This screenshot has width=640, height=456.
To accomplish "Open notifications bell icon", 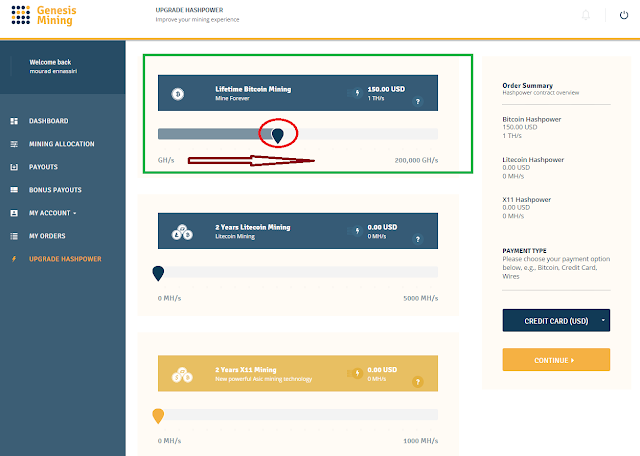I will click(586, 16).
